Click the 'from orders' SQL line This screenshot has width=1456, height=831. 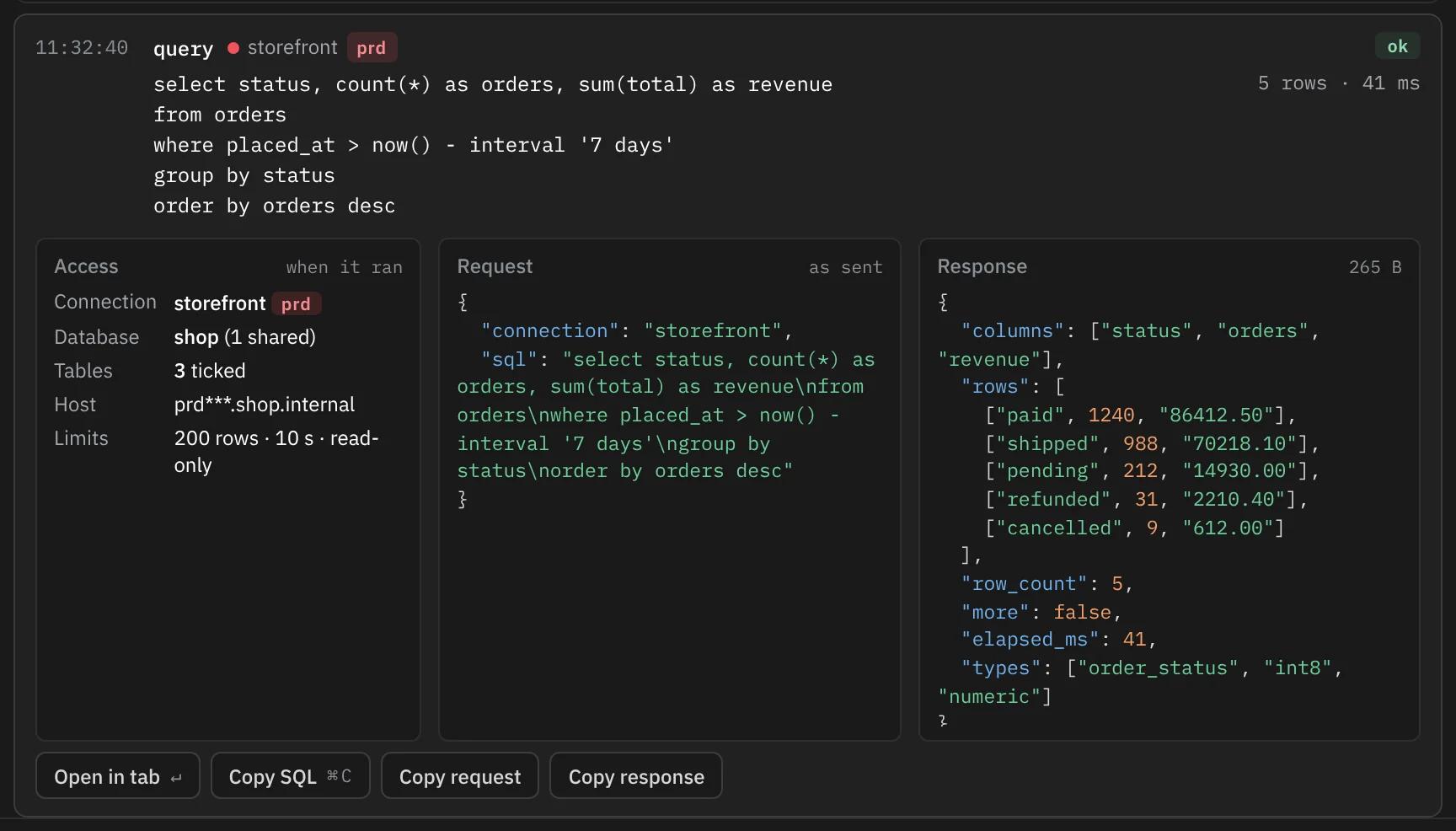(x=220, y=115)
